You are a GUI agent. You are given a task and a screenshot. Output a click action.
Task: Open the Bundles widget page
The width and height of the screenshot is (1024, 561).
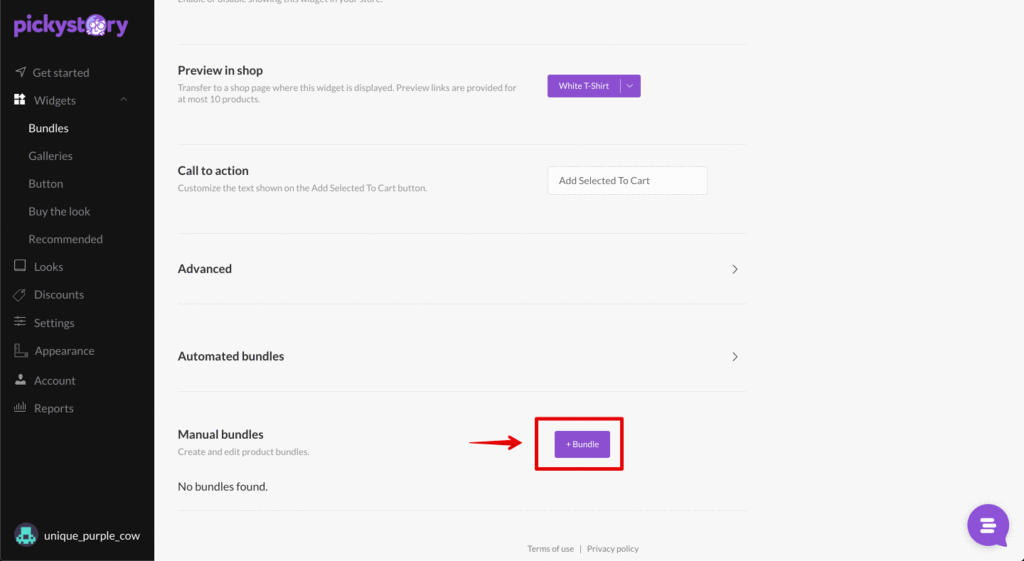(x=48, y=128)
